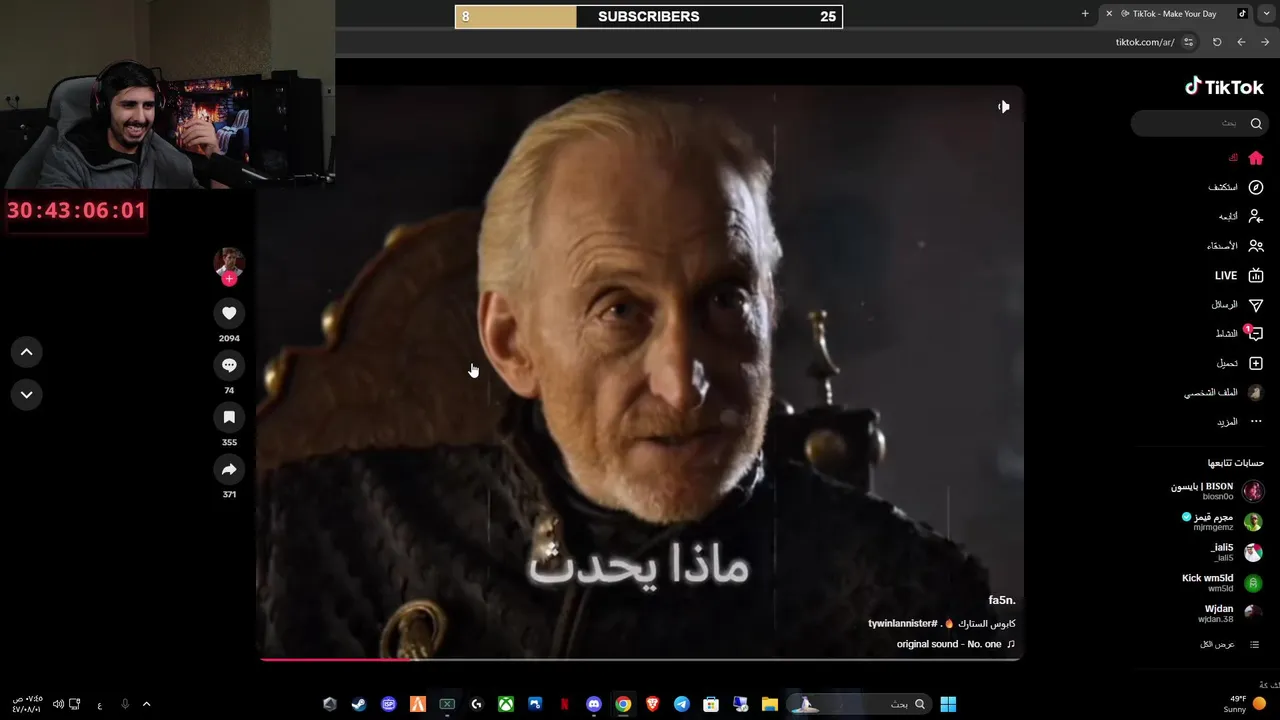
Task: Open a new browser tab with plus
Action: pos(1085,14)
